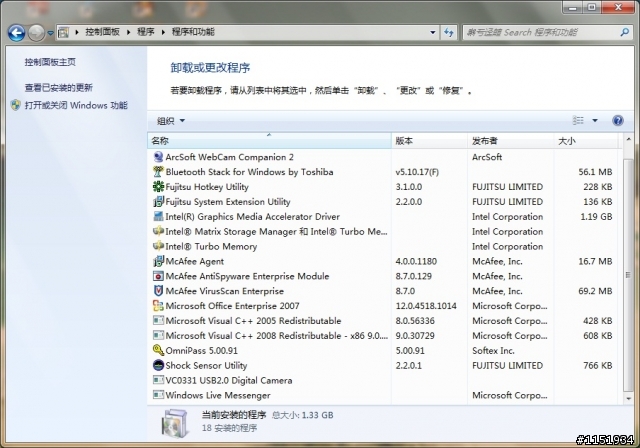Click the Fujitsu System Extension Utility icon
This screenshot has width=640, height=448.
click(158, 202)
